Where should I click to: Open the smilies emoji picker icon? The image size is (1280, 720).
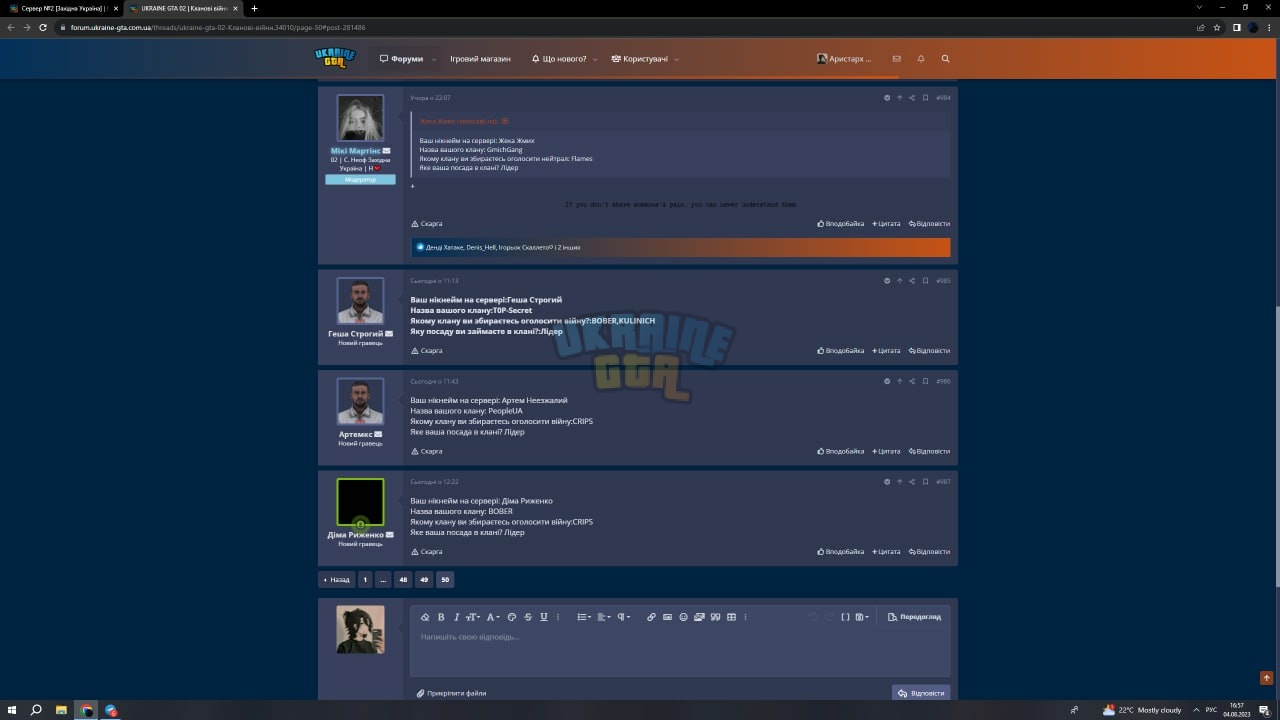[683, 617]
